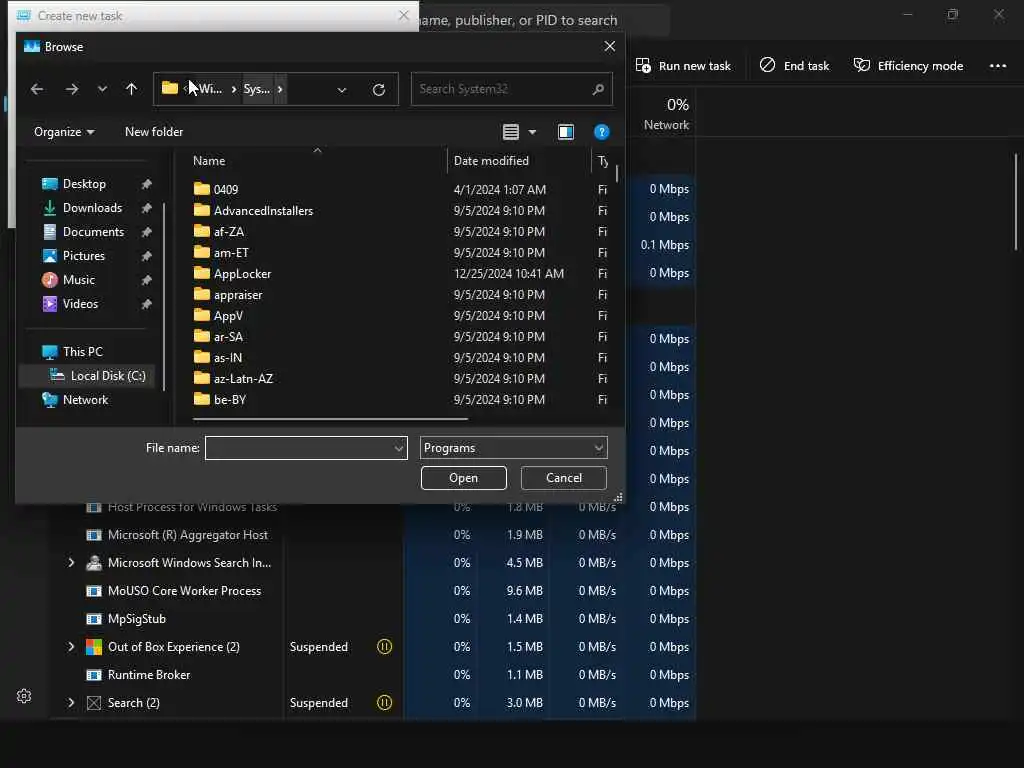Expand the File name dropdown arrow
This screenshot has width=1024, height=768.
pyautogui.click(x=398, y=448)
